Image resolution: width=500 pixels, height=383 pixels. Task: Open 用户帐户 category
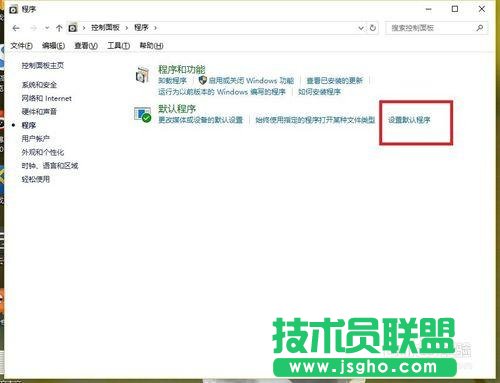36,139
